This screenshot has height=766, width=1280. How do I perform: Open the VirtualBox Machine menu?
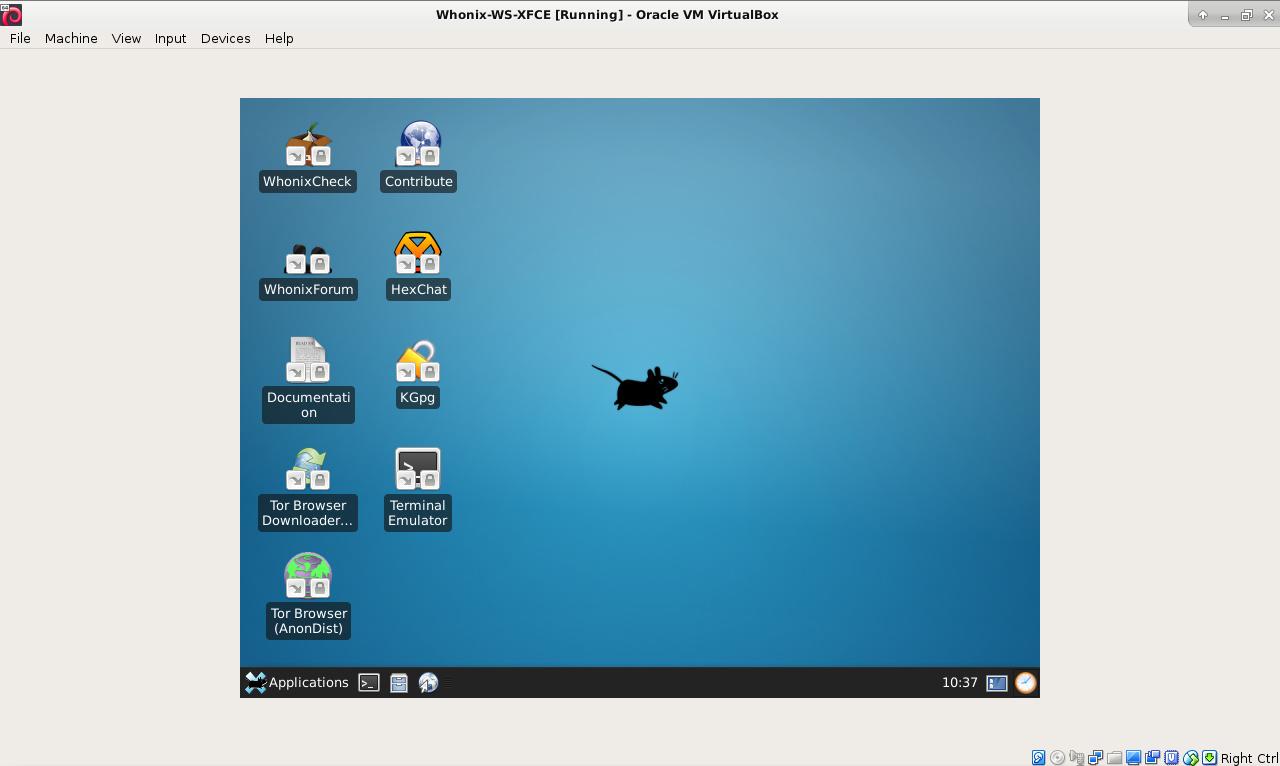point(71,38)
